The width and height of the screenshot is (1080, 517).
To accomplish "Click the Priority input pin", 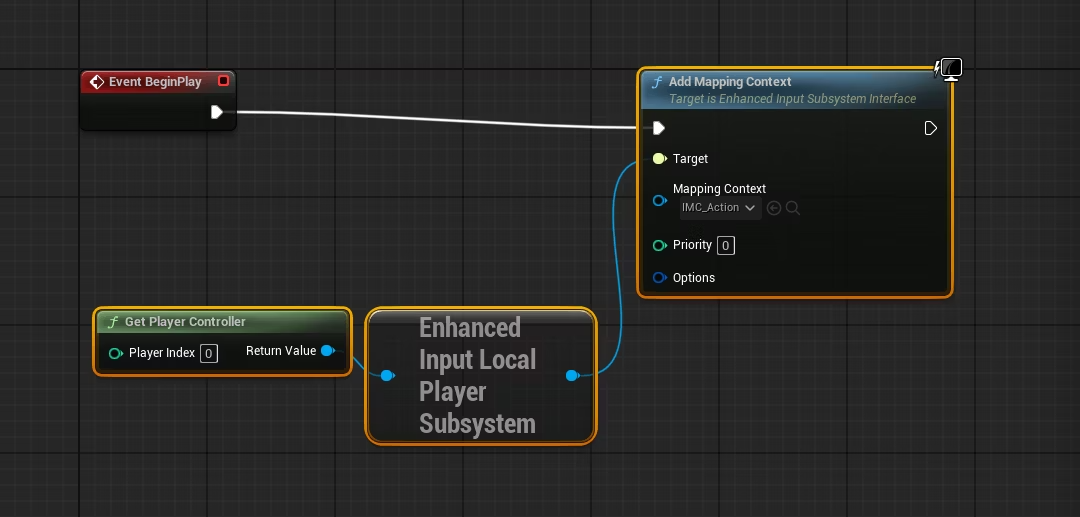I will (660, 245).
